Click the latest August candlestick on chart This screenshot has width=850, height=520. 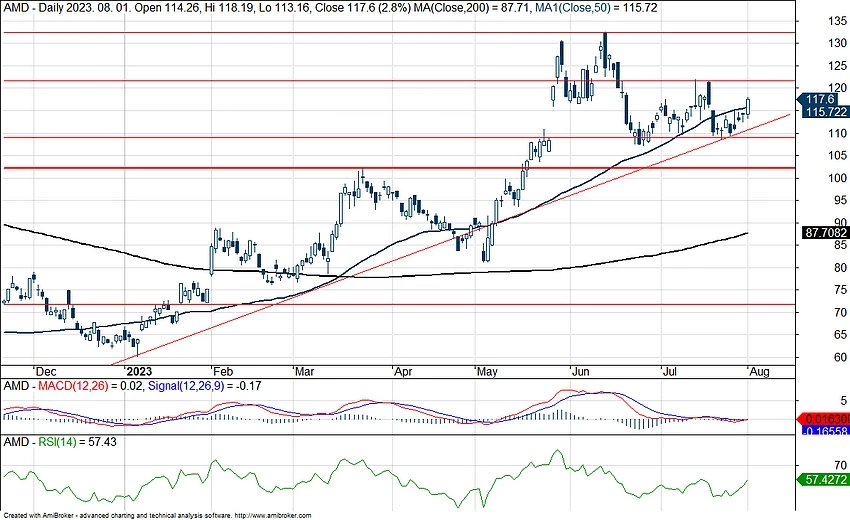748,106
